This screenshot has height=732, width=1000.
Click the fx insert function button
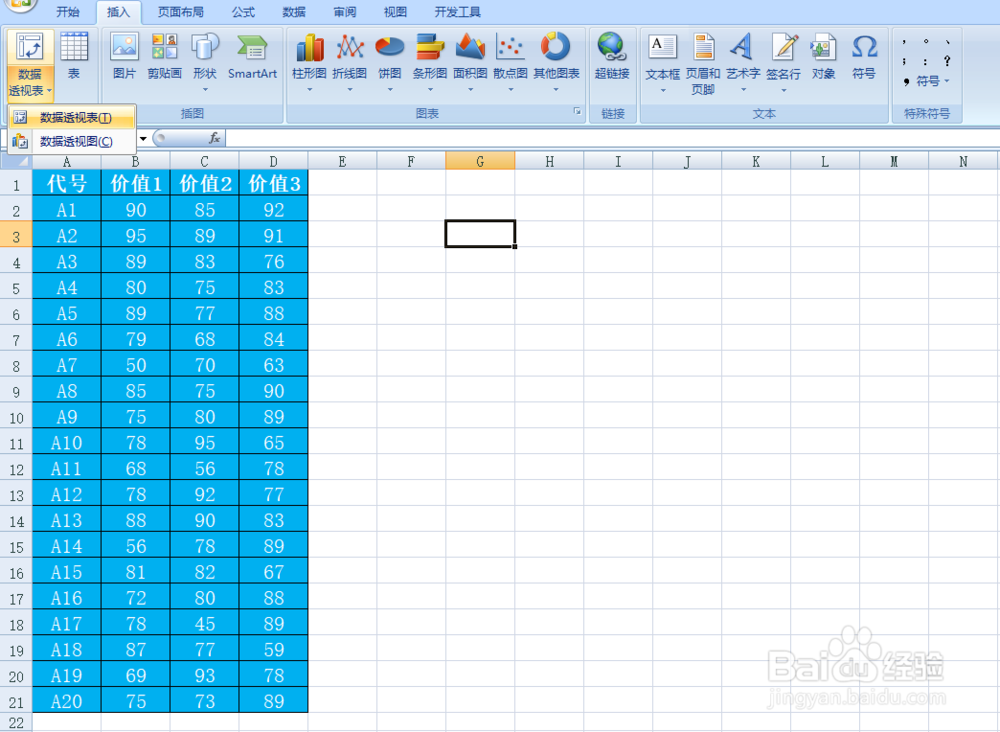click(214, 138)
